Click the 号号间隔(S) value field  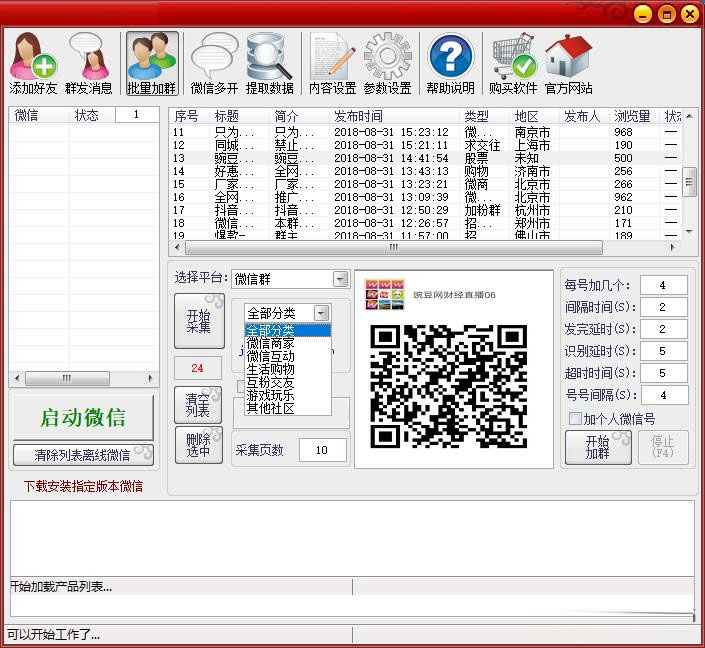click(664, 395)
